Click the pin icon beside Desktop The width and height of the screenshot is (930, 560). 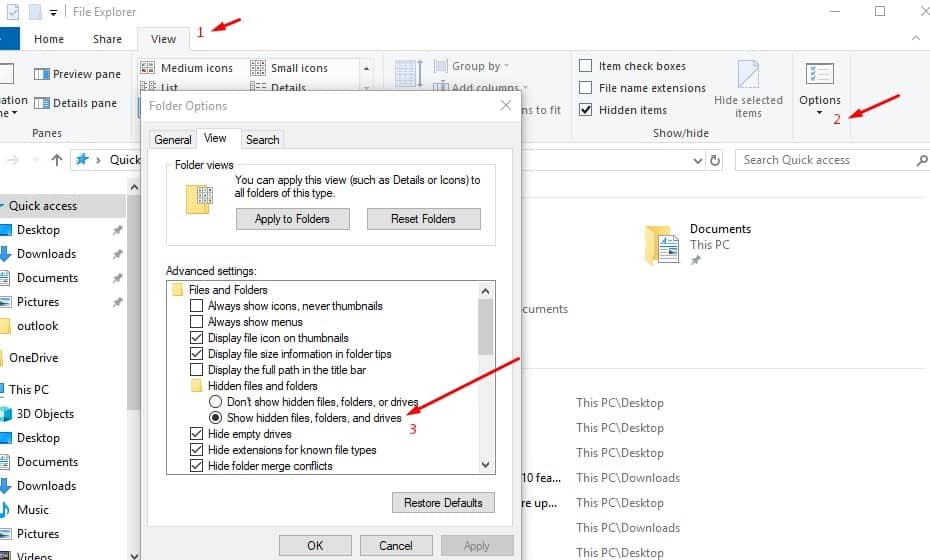tap(117, 230)
